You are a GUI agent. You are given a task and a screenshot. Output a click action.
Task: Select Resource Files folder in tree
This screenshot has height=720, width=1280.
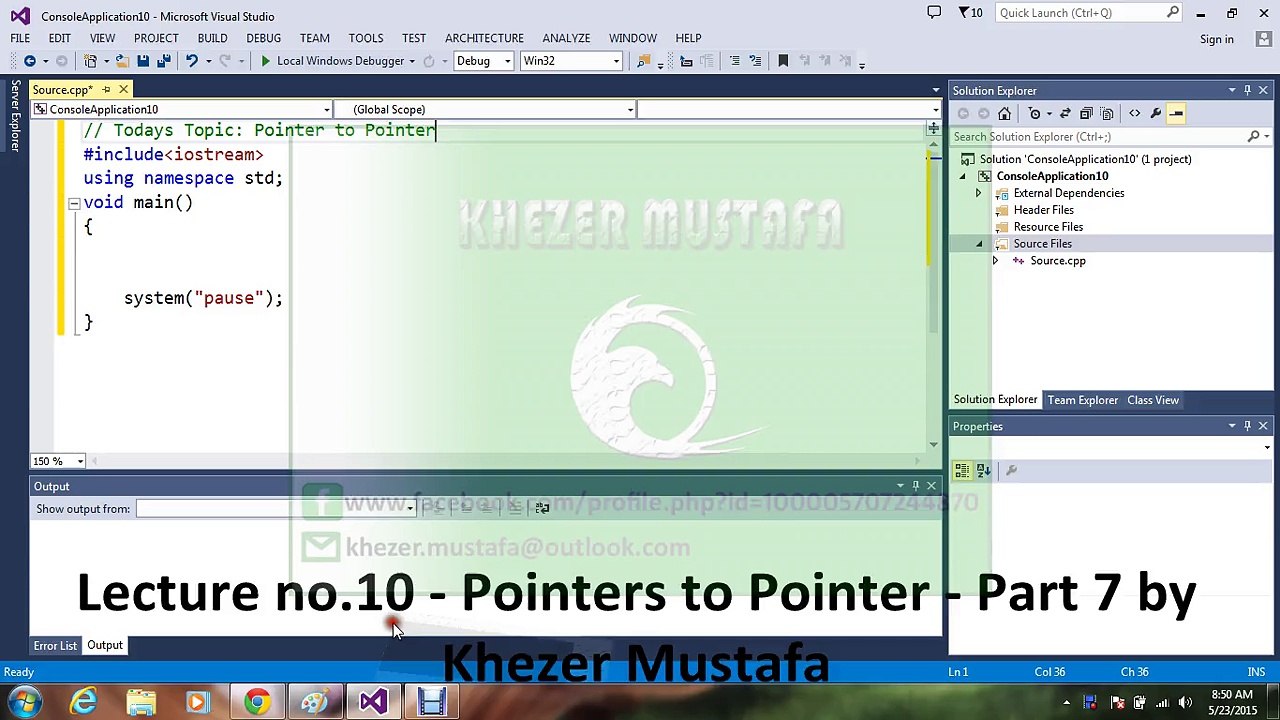[x=1048, y=227]
